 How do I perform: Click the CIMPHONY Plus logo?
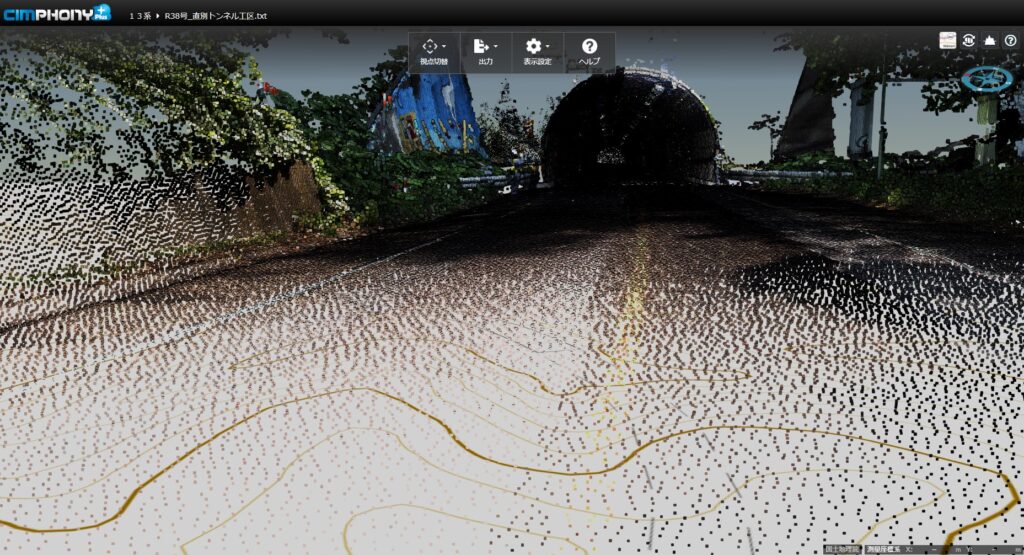(x=56, y=14)
